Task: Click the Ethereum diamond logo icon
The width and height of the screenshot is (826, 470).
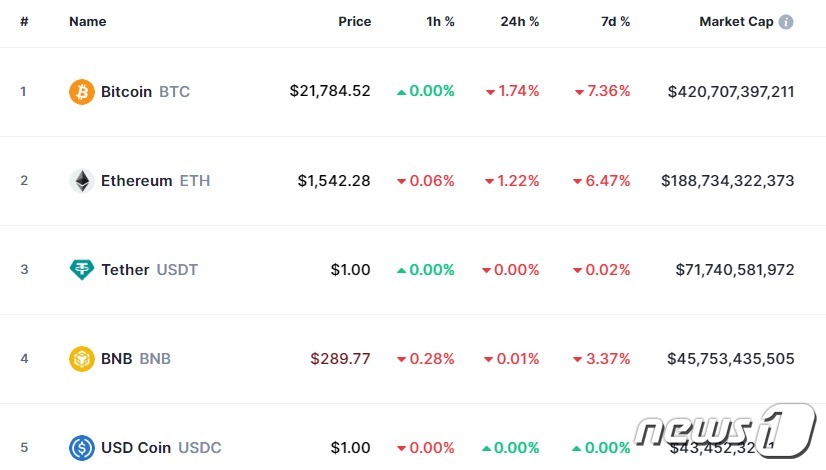Action: (x=82, y=181)
